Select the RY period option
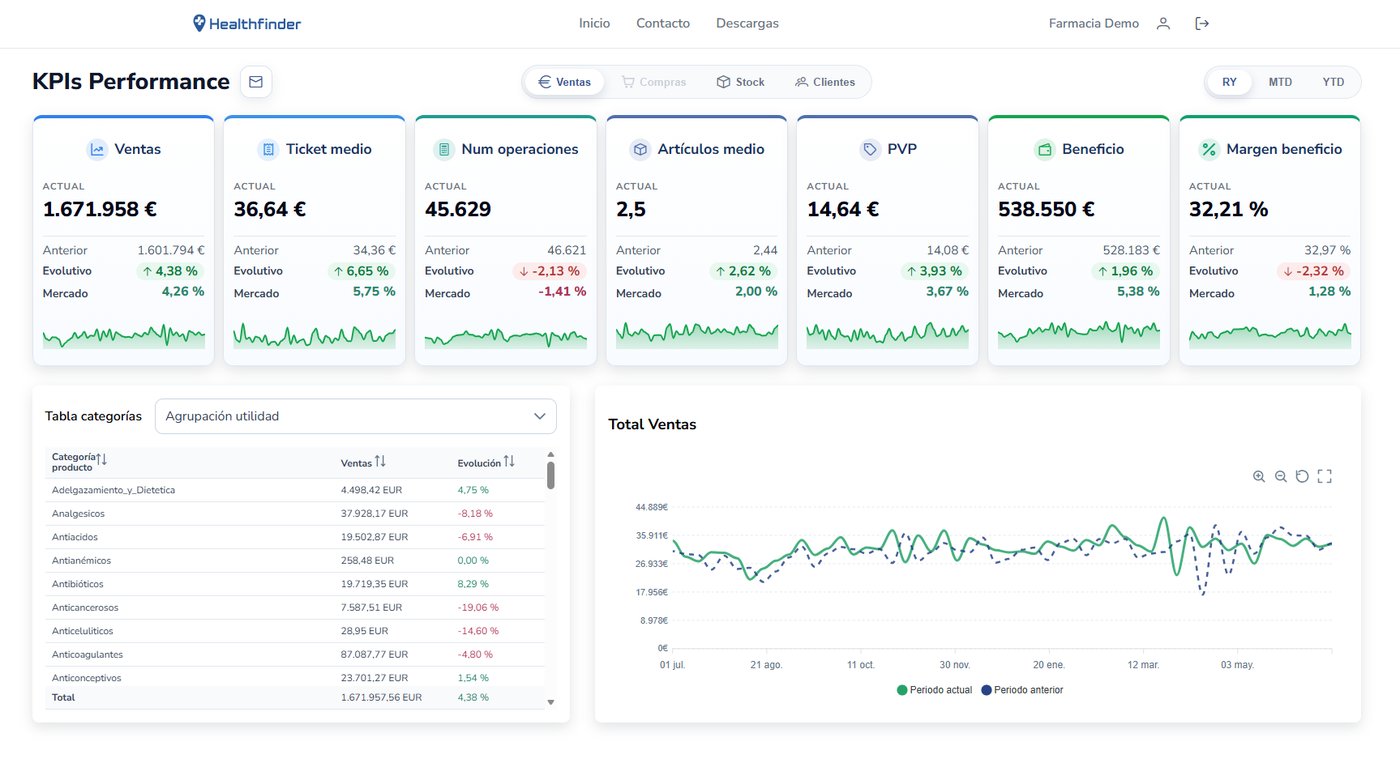The width and height of the screenshot is (1400, 763). [x=1229, y=82]
